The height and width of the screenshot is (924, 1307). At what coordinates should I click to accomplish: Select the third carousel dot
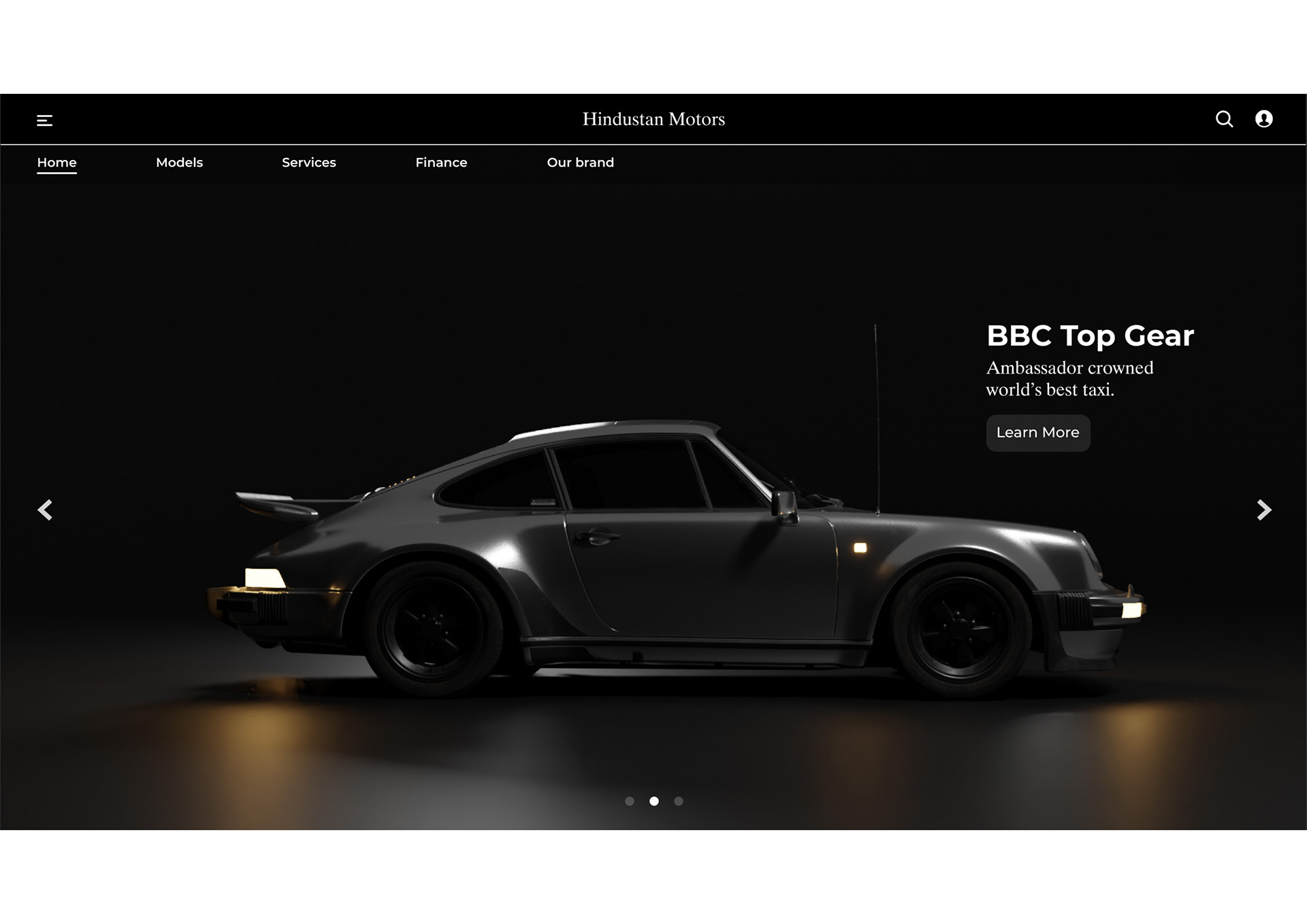679,801
